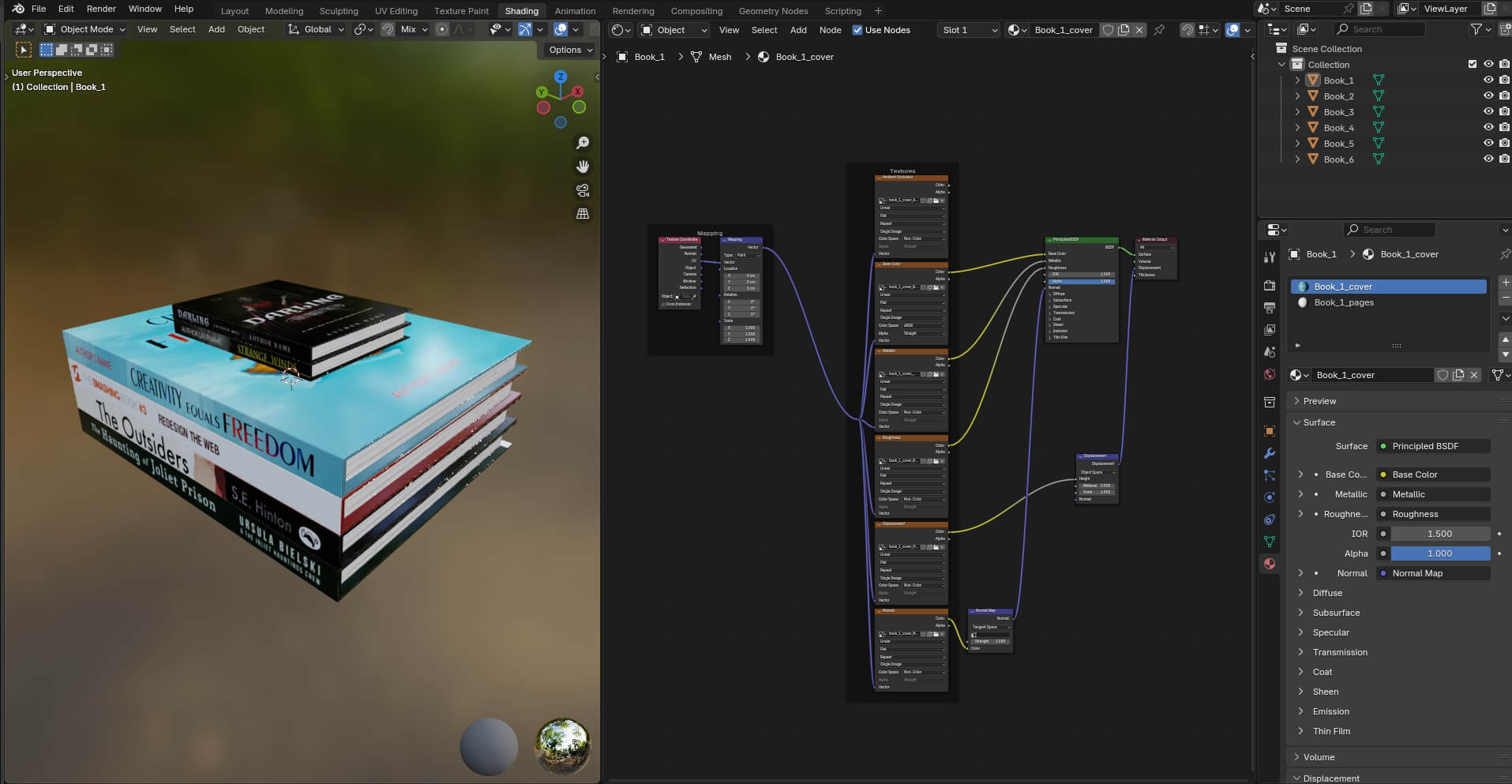Viewport: 1512px width, 784px height.
Task: Click the proportional editing icon in viewport header
Action: pyautogui.click(x=442, y=29)
